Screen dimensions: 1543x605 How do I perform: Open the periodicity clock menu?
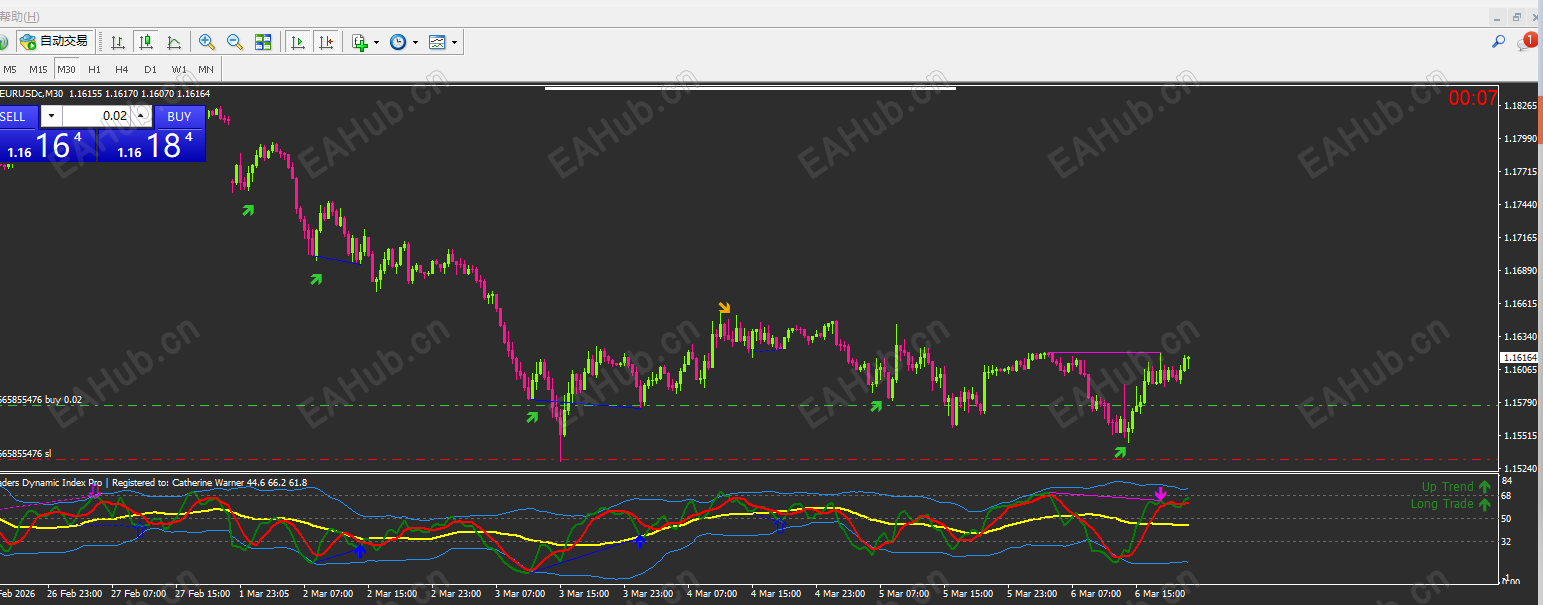click(398, 42)
